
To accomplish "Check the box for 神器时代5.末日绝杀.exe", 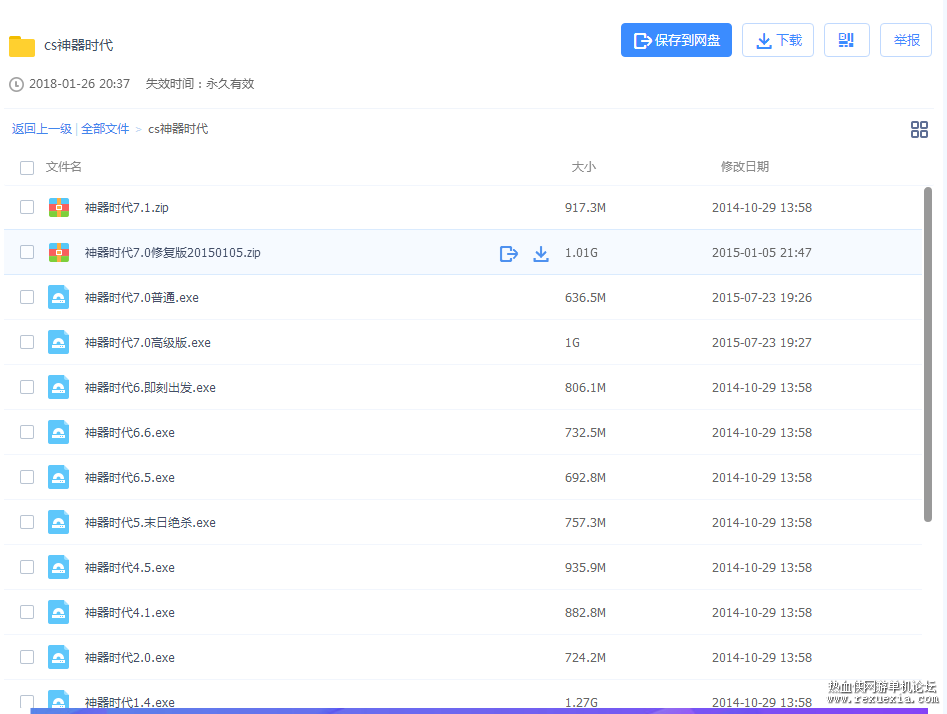I will (x=27, y=522).
